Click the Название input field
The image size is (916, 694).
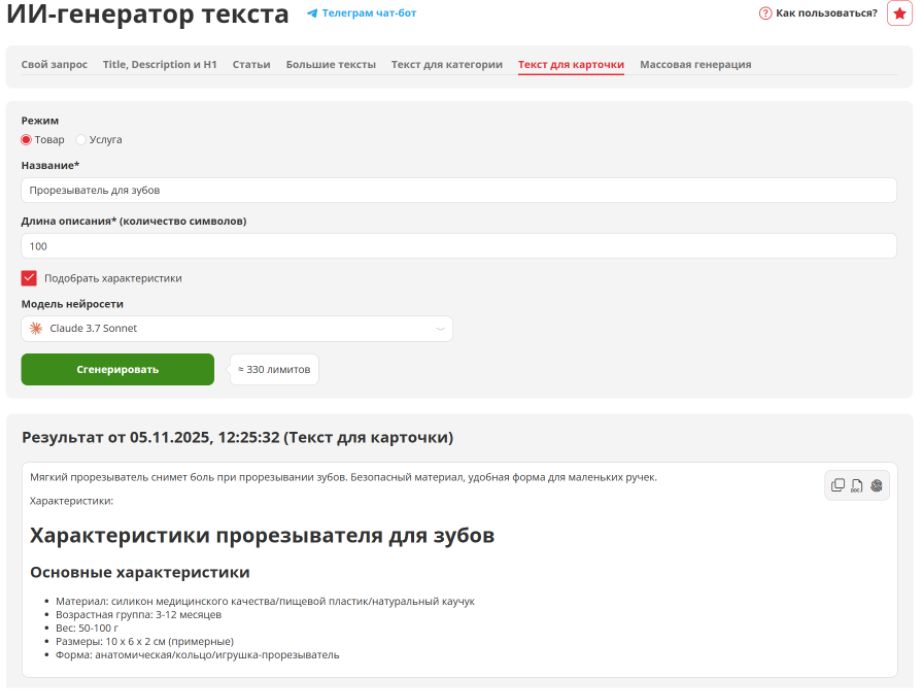tap(458, 190)
